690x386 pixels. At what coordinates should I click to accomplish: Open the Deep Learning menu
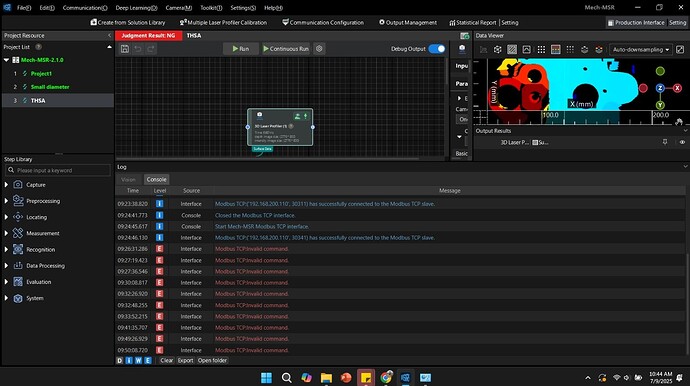(136, 8)
